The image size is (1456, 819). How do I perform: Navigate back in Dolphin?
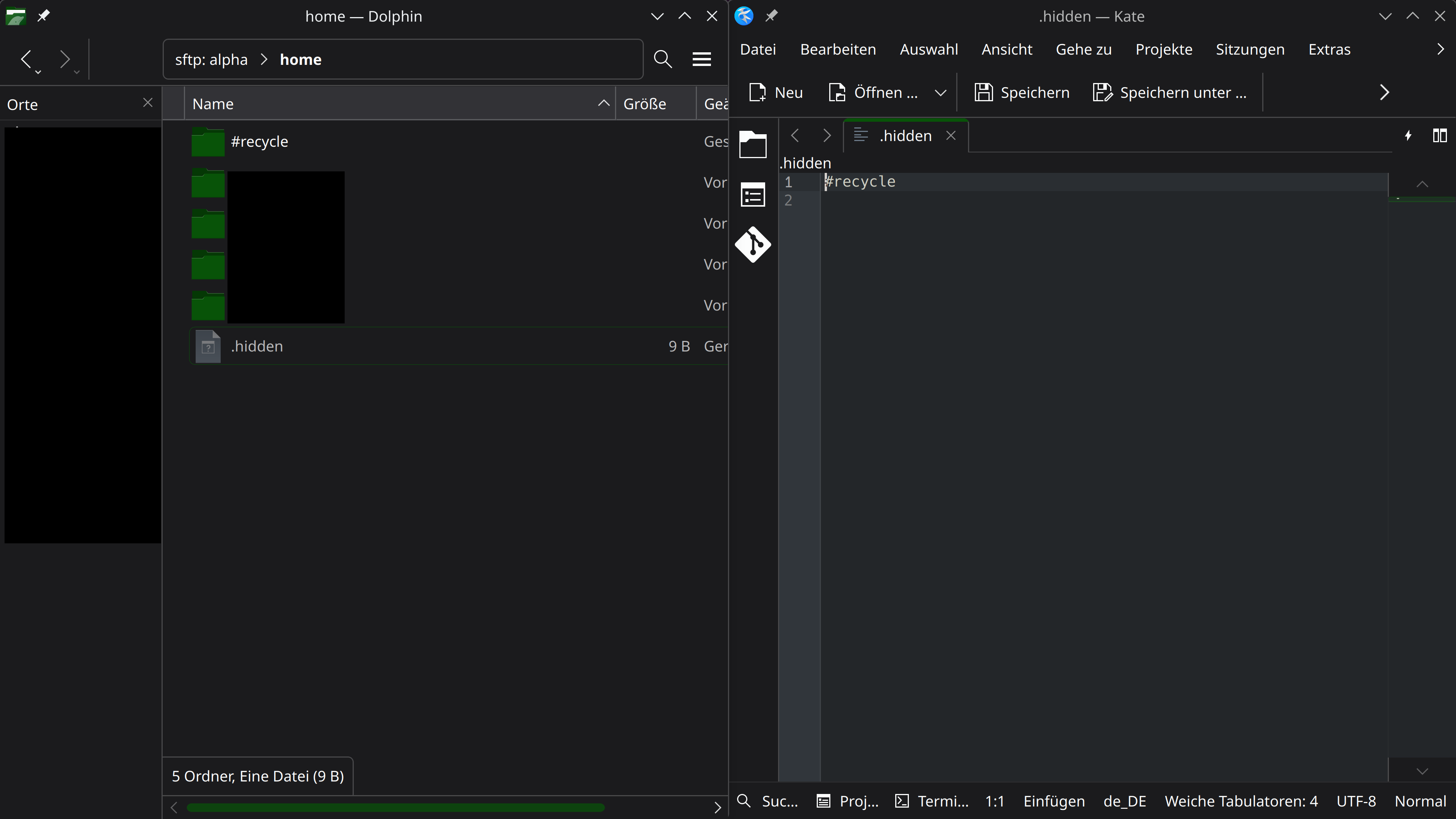click(x=26, y=59)
